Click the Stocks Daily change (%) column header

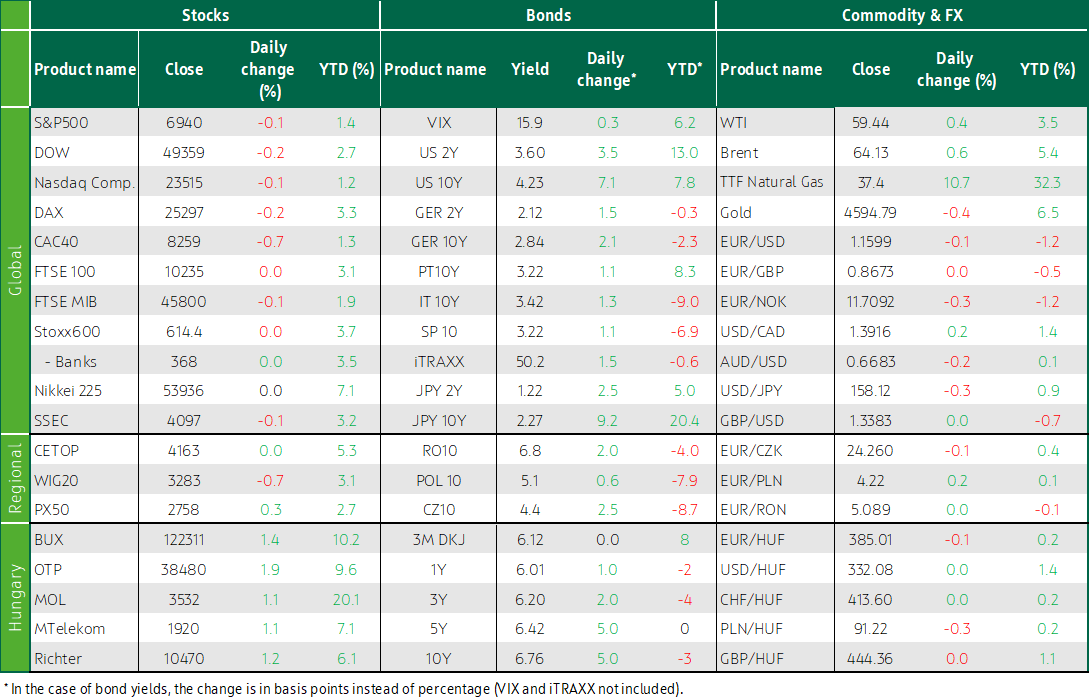click(268, 70)
